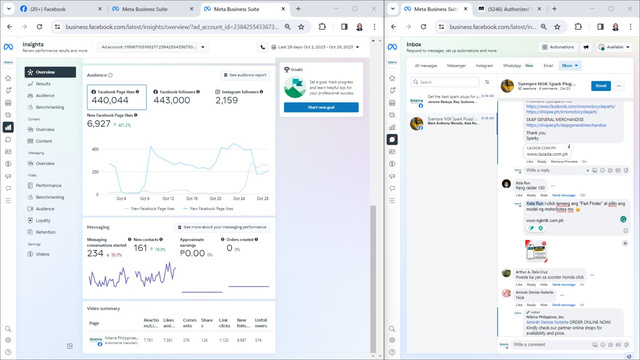The height and width of the screenshot is (360, 640).
Task: Click highlighted Inbox icon in Inbox window sidebar
Action: pyautogui.click(x=392, y=140)
